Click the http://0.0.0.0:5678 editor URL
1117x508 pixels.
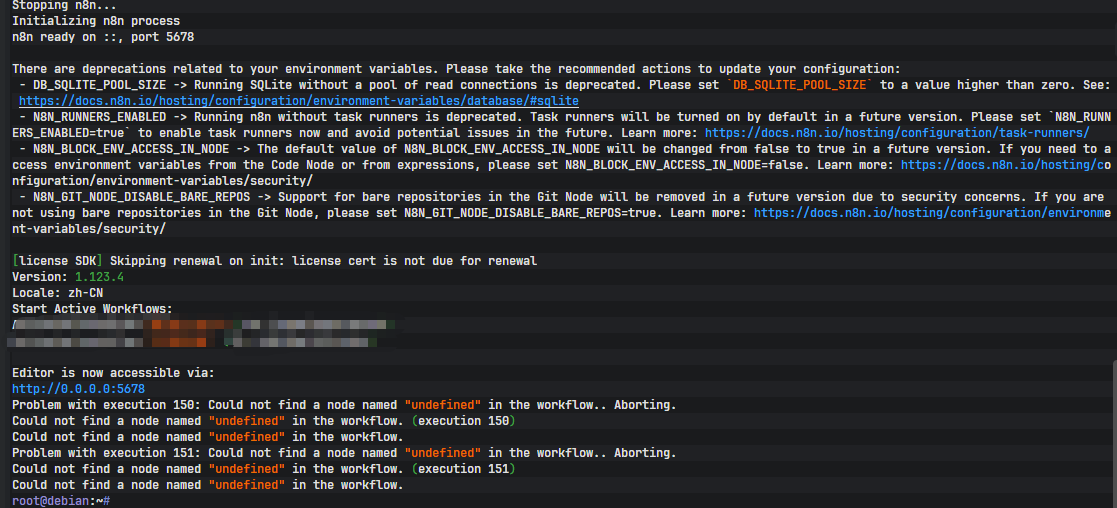[78, 389]
